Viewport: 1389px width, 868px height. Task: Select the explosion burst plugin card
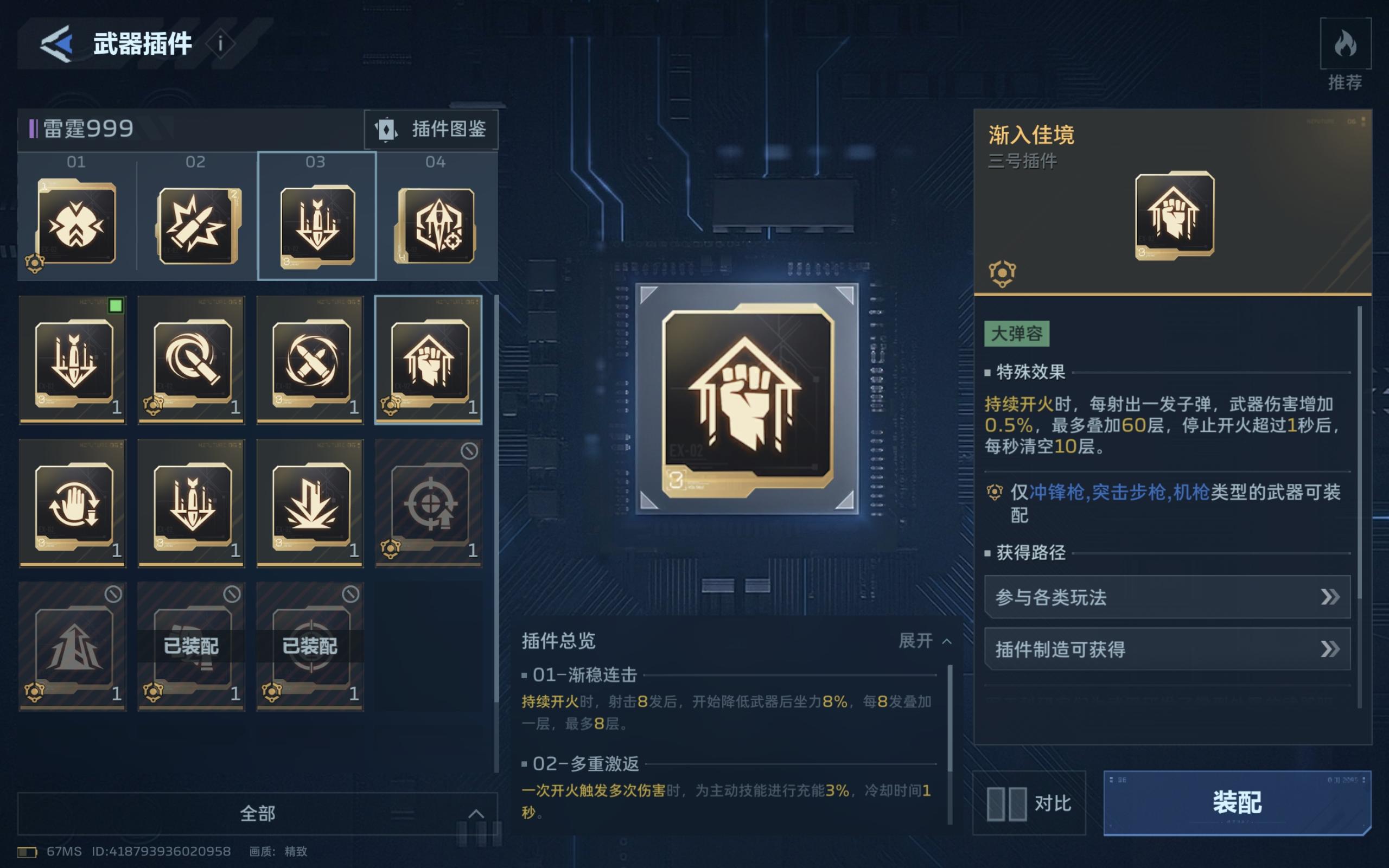click(x=310, y=503)
